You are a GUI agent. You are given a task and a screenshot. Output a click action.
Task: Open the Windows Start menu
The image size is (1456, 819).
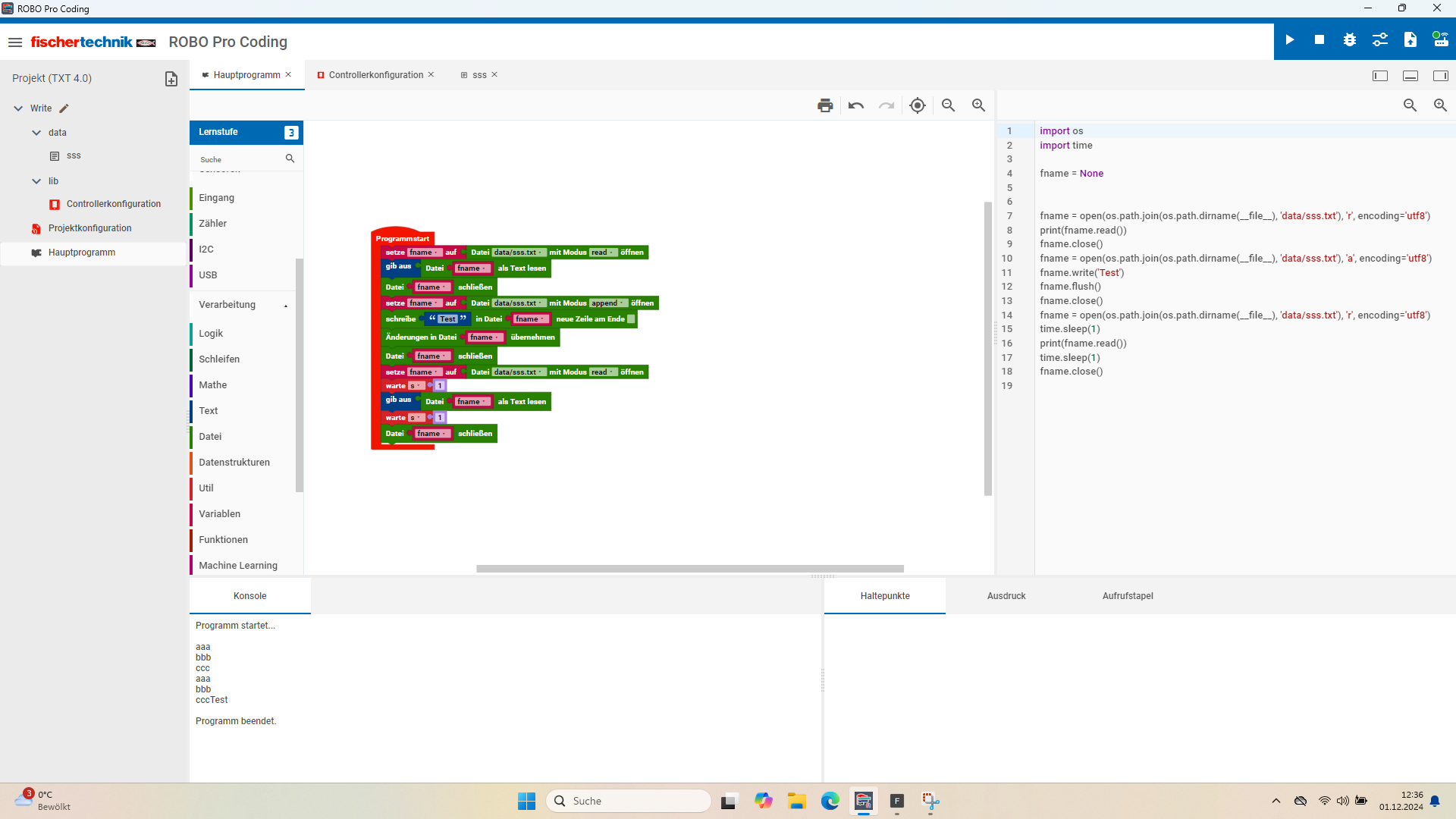[527, 801]
